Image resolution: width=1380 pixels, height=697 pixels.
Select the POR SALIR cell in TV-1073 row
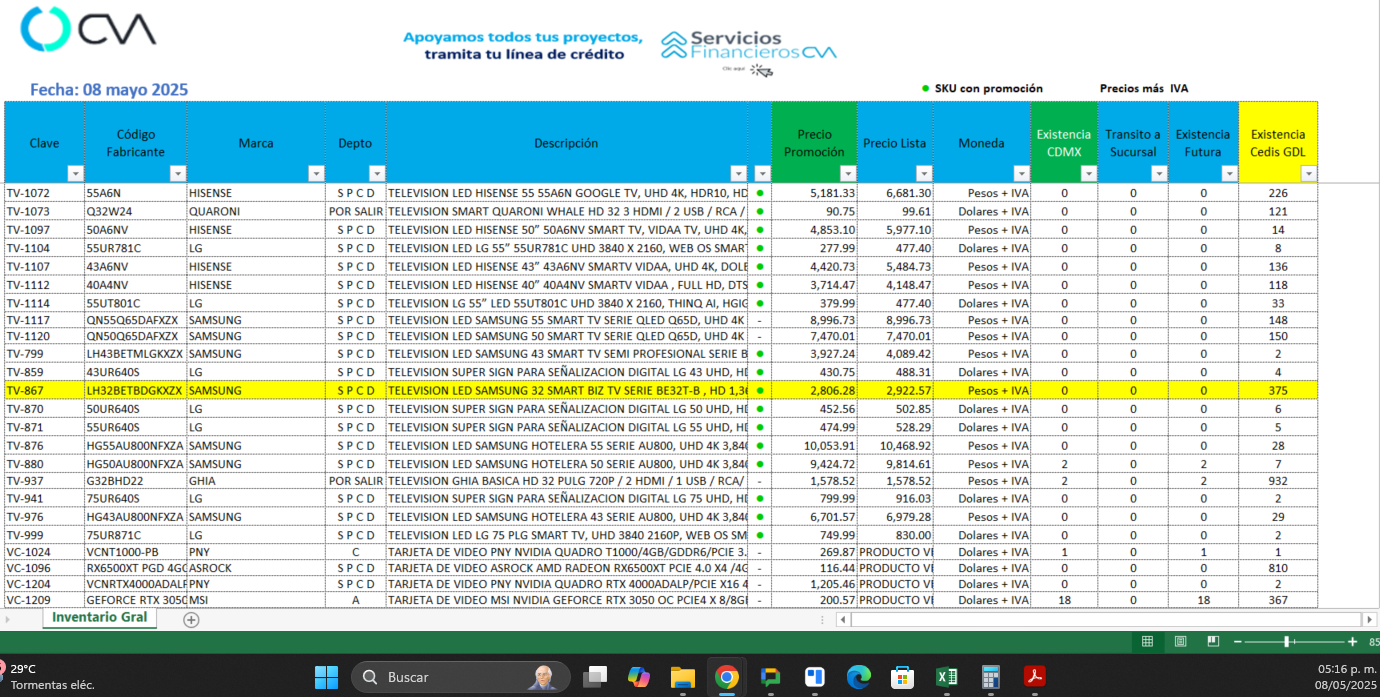coord(355,211)
